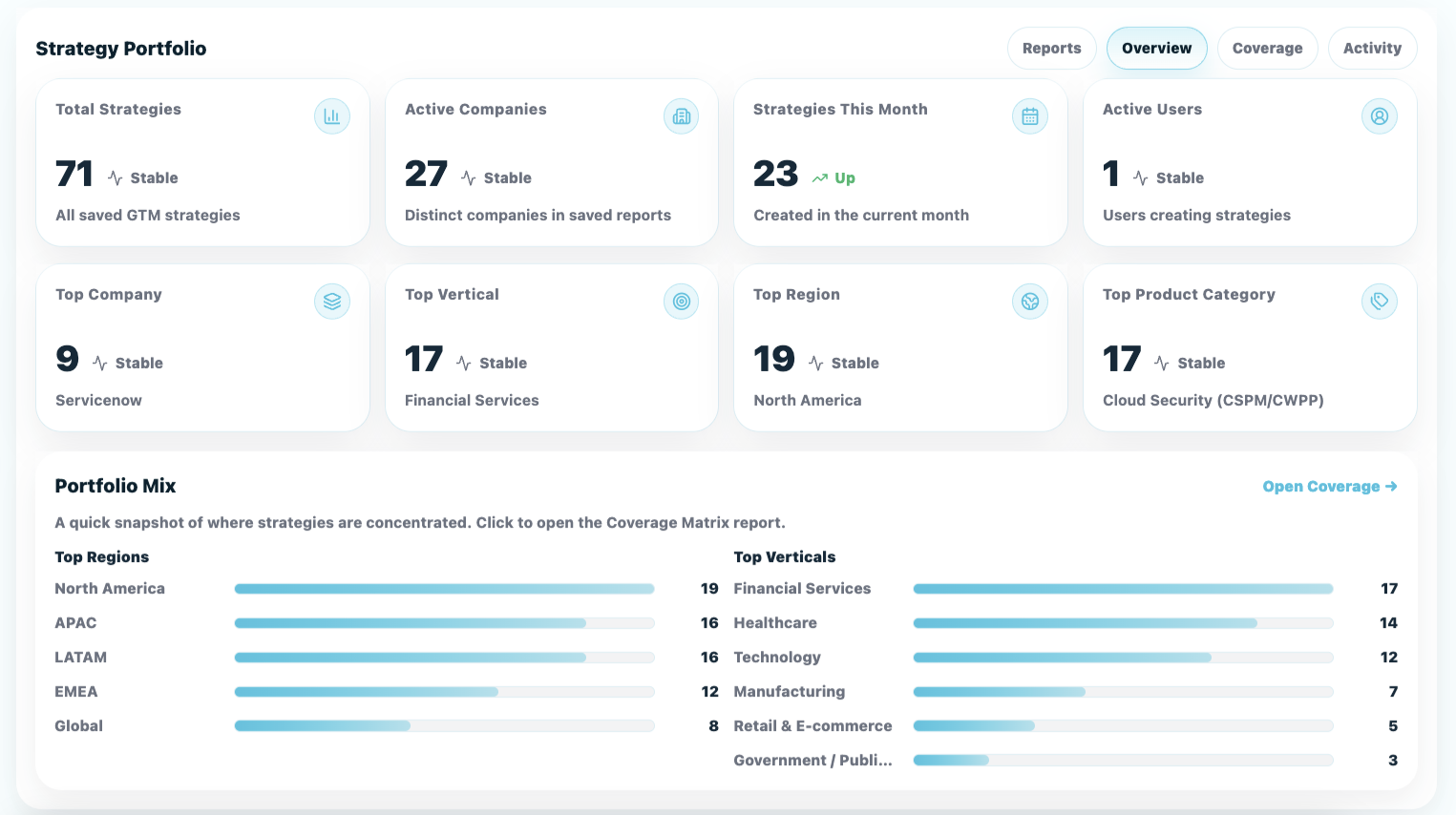Click the layers icon in Top Company
Screen dimensions: 1456x815
click(x=331, y=302)
